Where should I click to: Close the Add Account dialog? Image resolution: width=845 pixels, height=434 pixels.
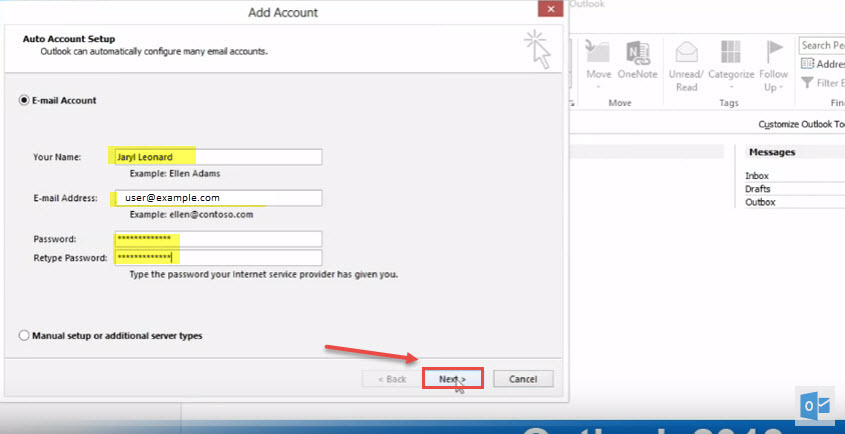[x=550, y=9]
